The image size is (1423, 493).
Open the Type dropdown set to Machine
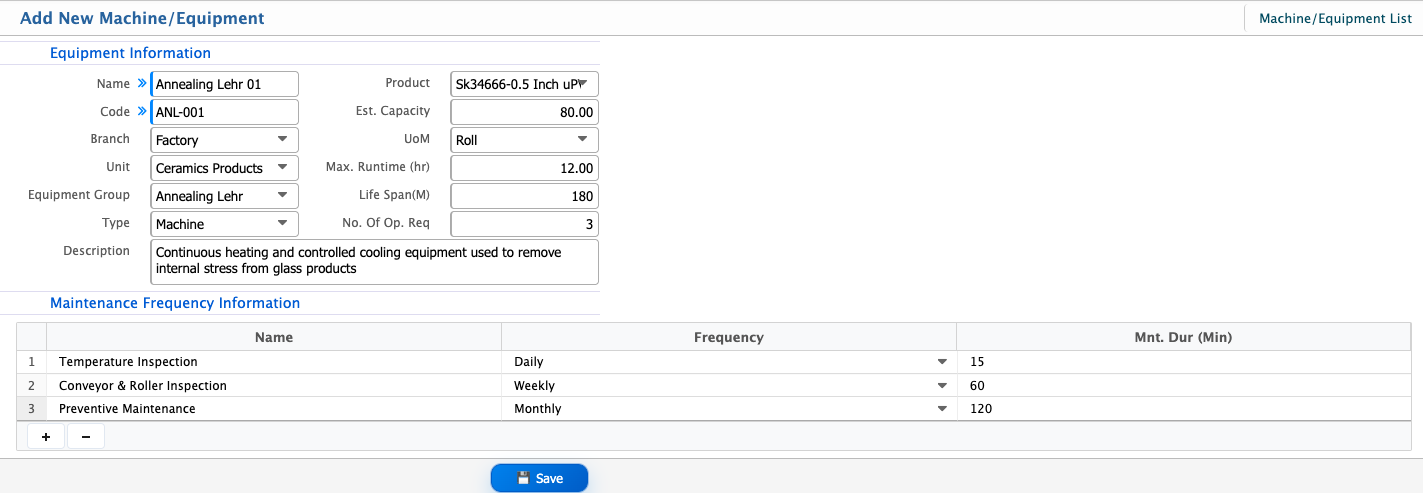(x=224, y=224)
